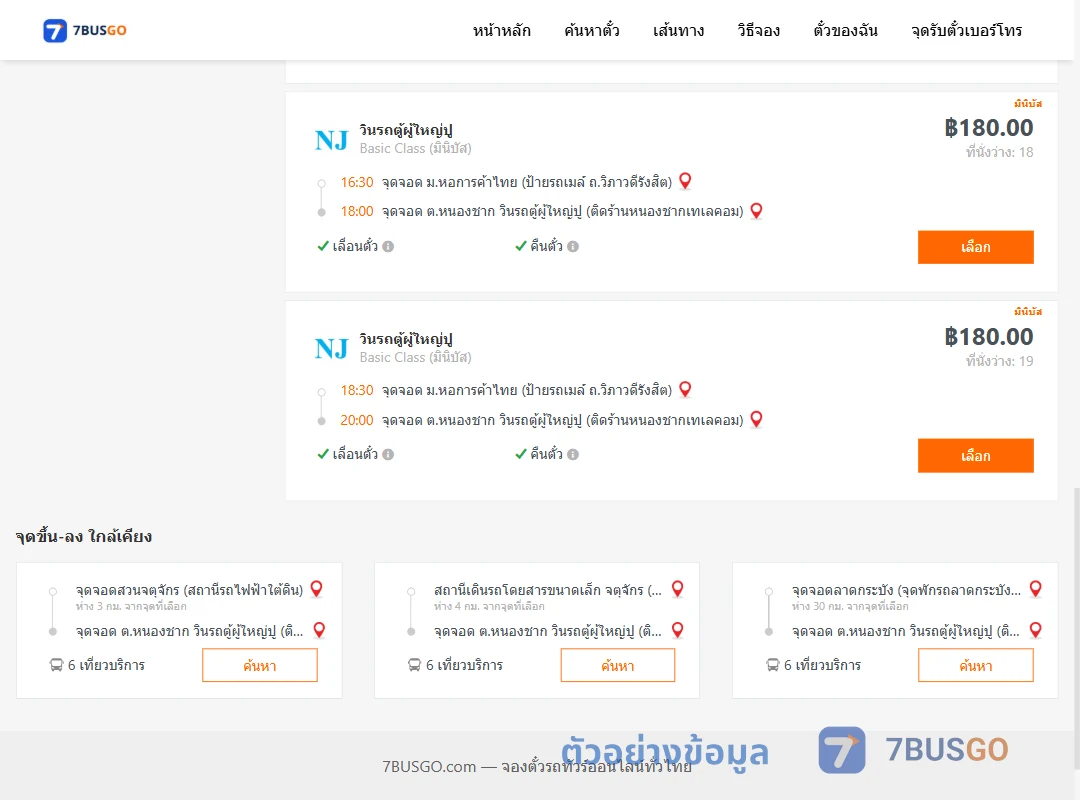Click ที่นั่งว่าง: 19 seat count
Viewport: 1080px width, 800px height.
coord(999,361)
